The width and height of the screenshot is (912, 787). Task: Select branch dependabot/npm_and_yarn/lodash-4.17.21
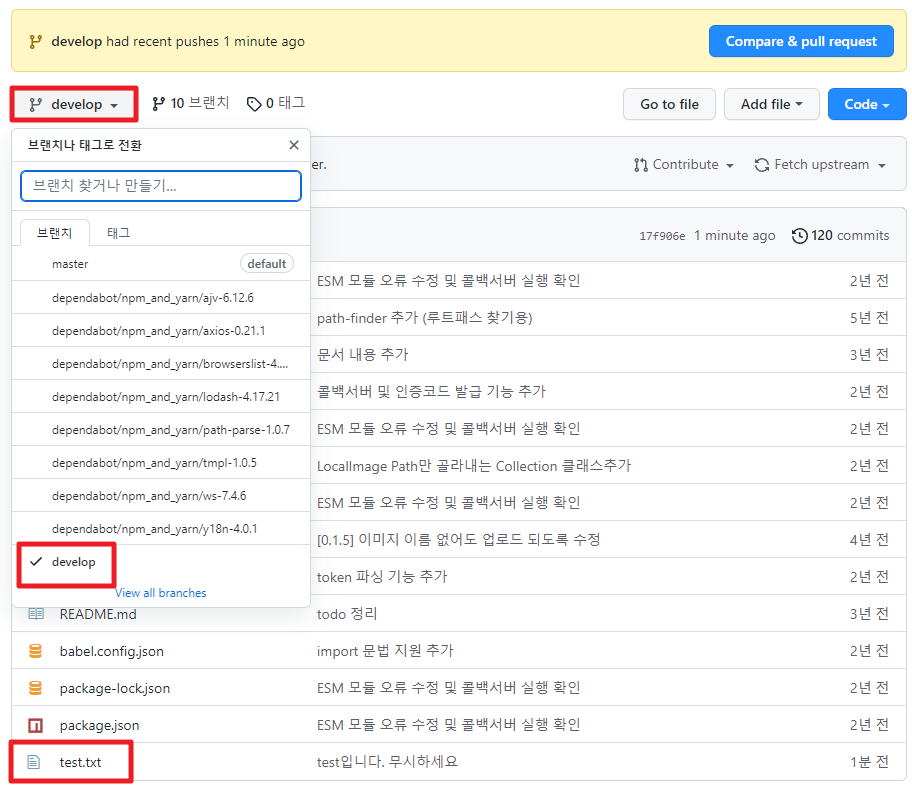[x=161, y=397]
